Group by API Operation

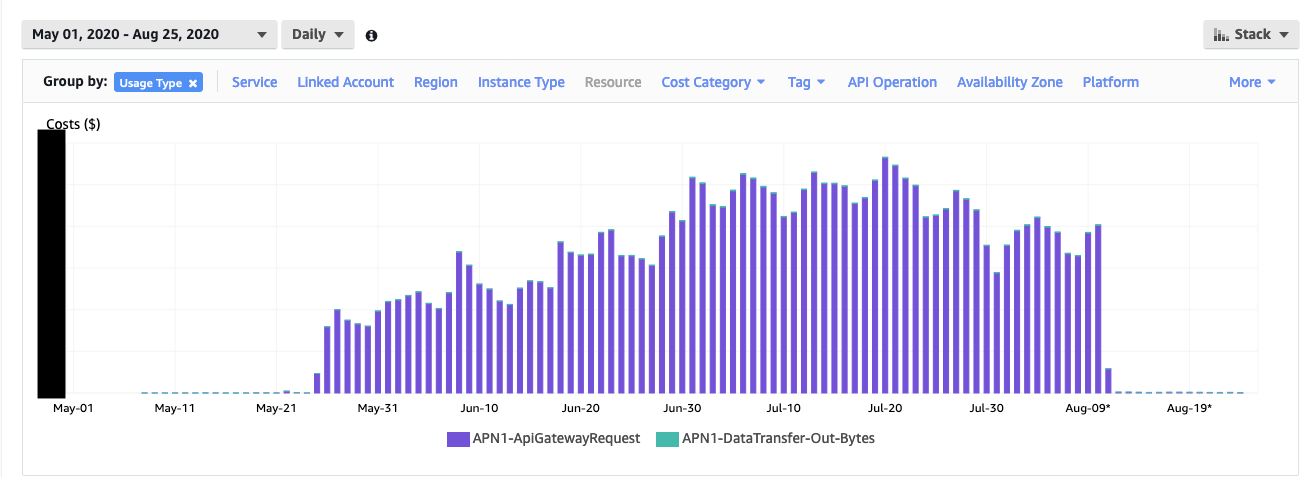(x=892, y=82)
